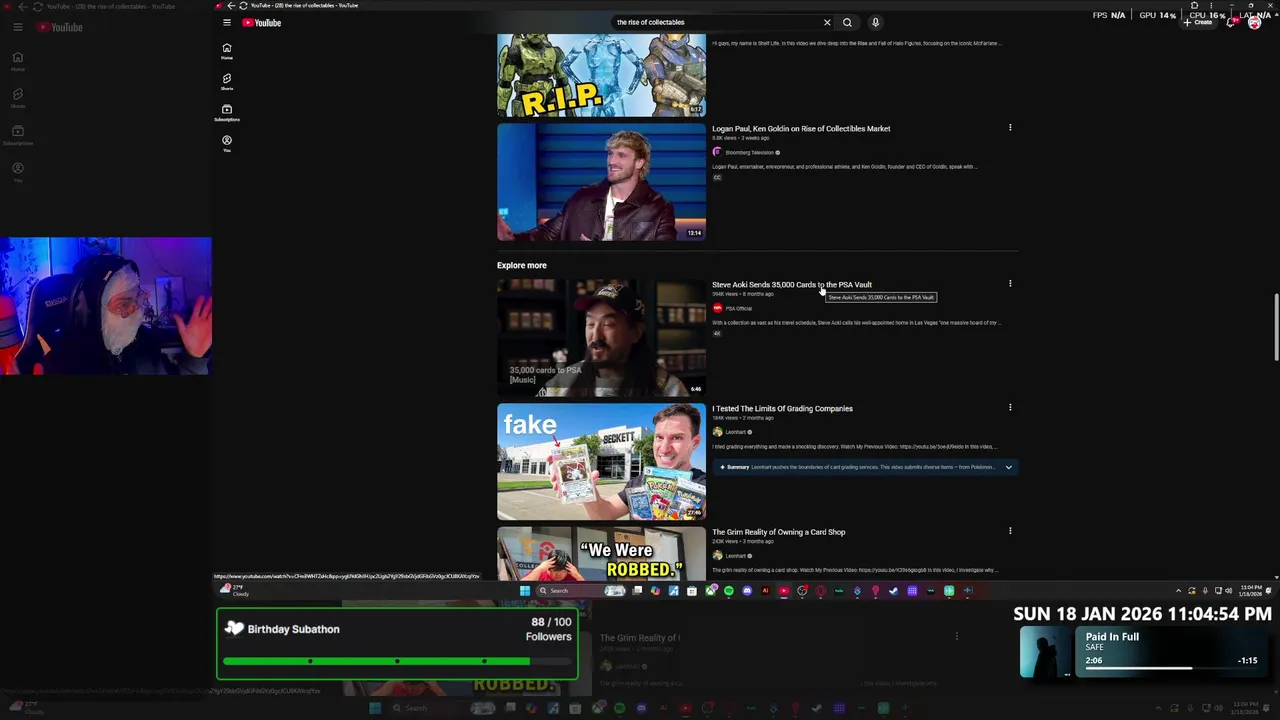Click the 88 / 100 Followers counter

pos(549,629)
